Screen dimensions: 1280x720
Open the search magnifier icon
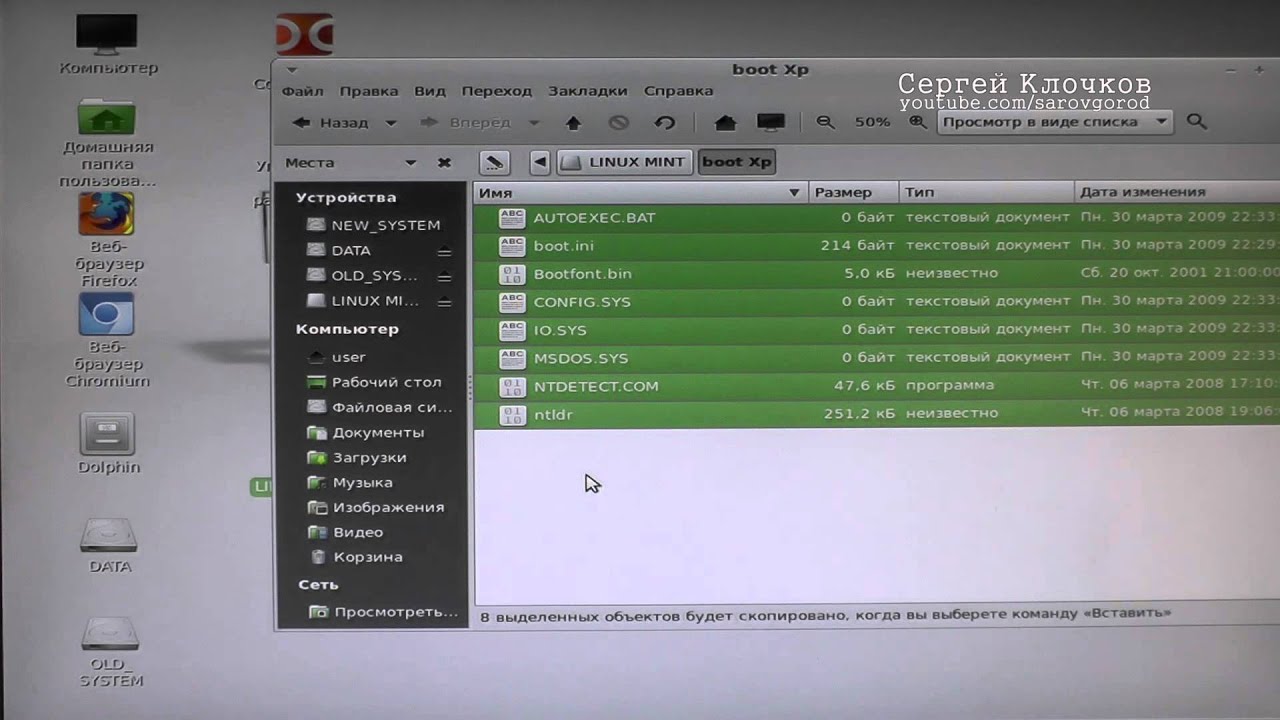(x=1197, y=122)
